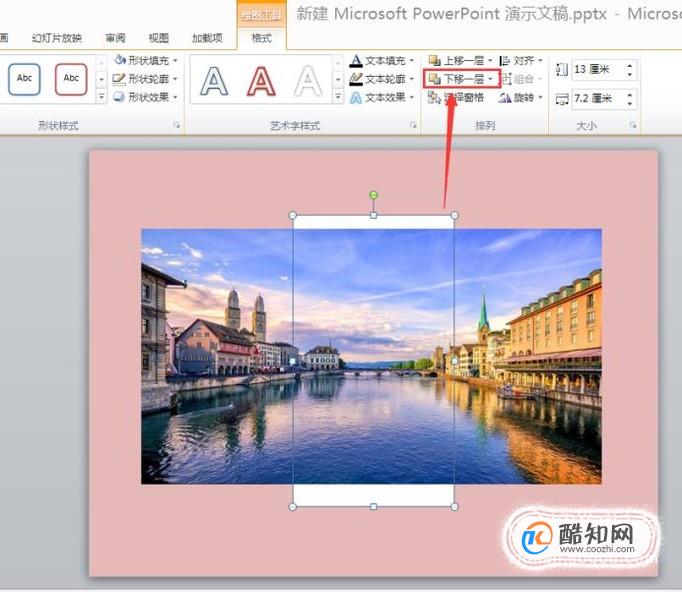Apply the blue outlined Abc shape style
The height and width of the screenshot is (592, 682).
click(x=24, y=79)
